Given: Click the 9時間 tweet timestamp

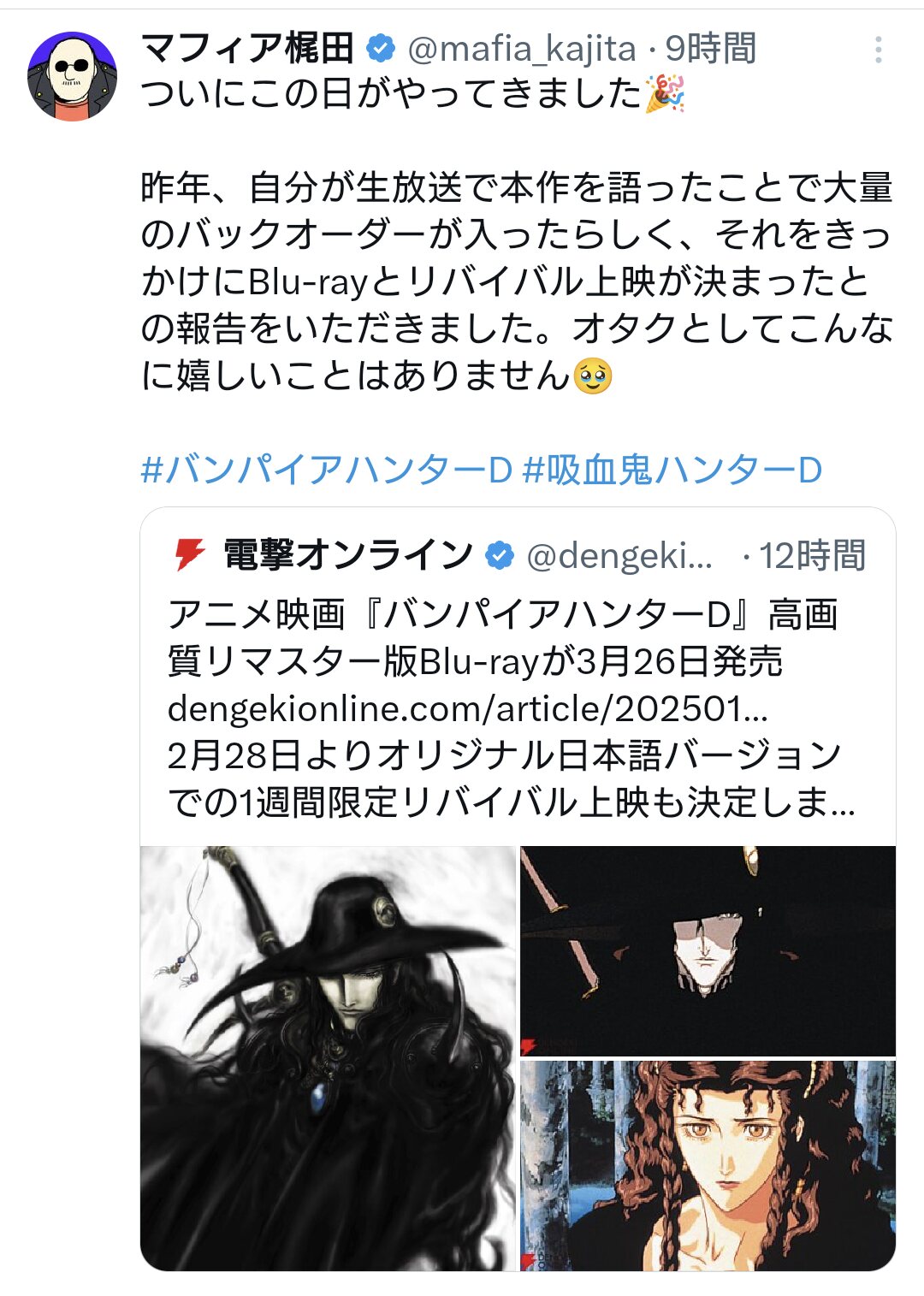Looking at the screenshot, I should point(711,49).
